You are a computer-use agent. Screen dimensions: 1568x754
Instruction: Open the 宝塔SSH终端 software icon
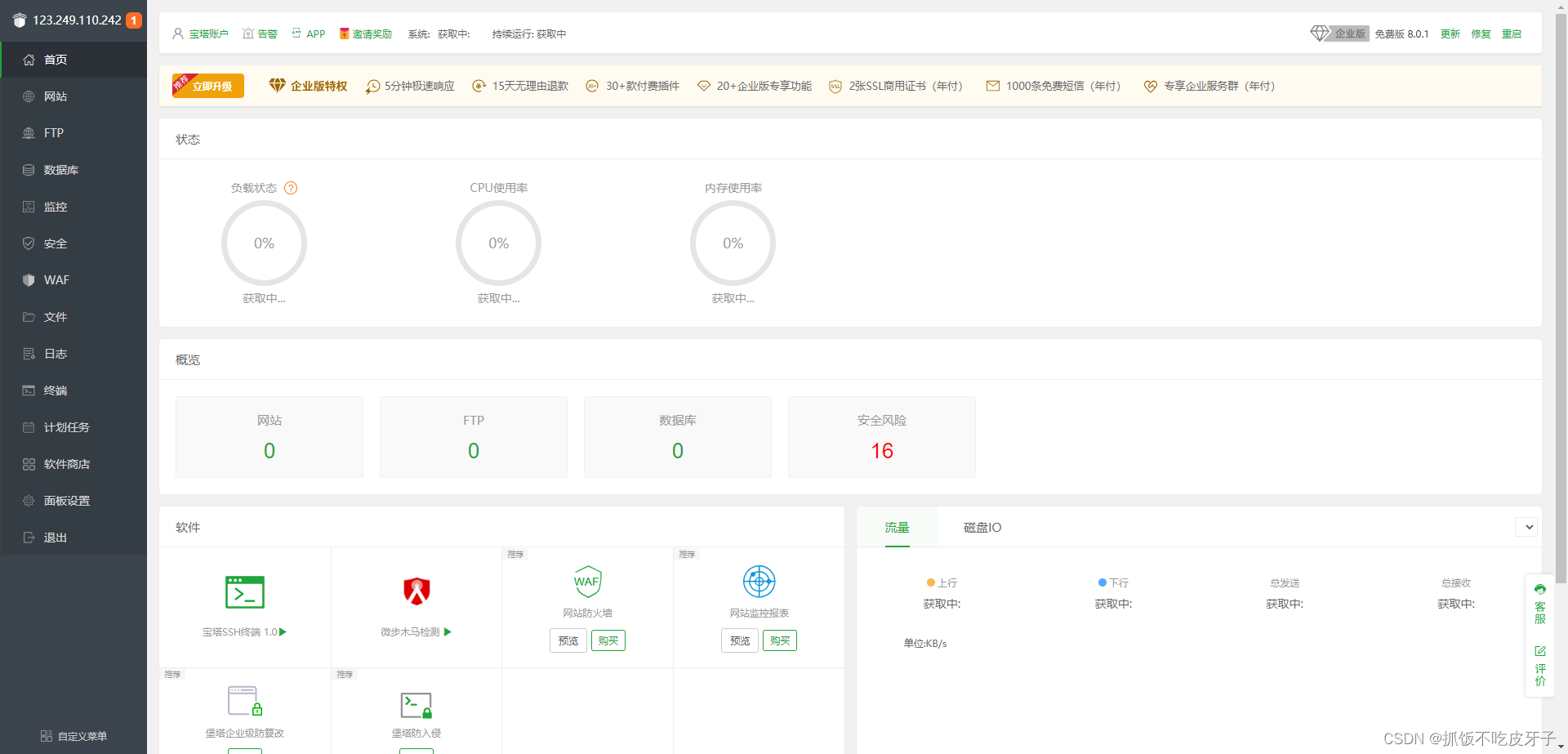click(245, 592)
